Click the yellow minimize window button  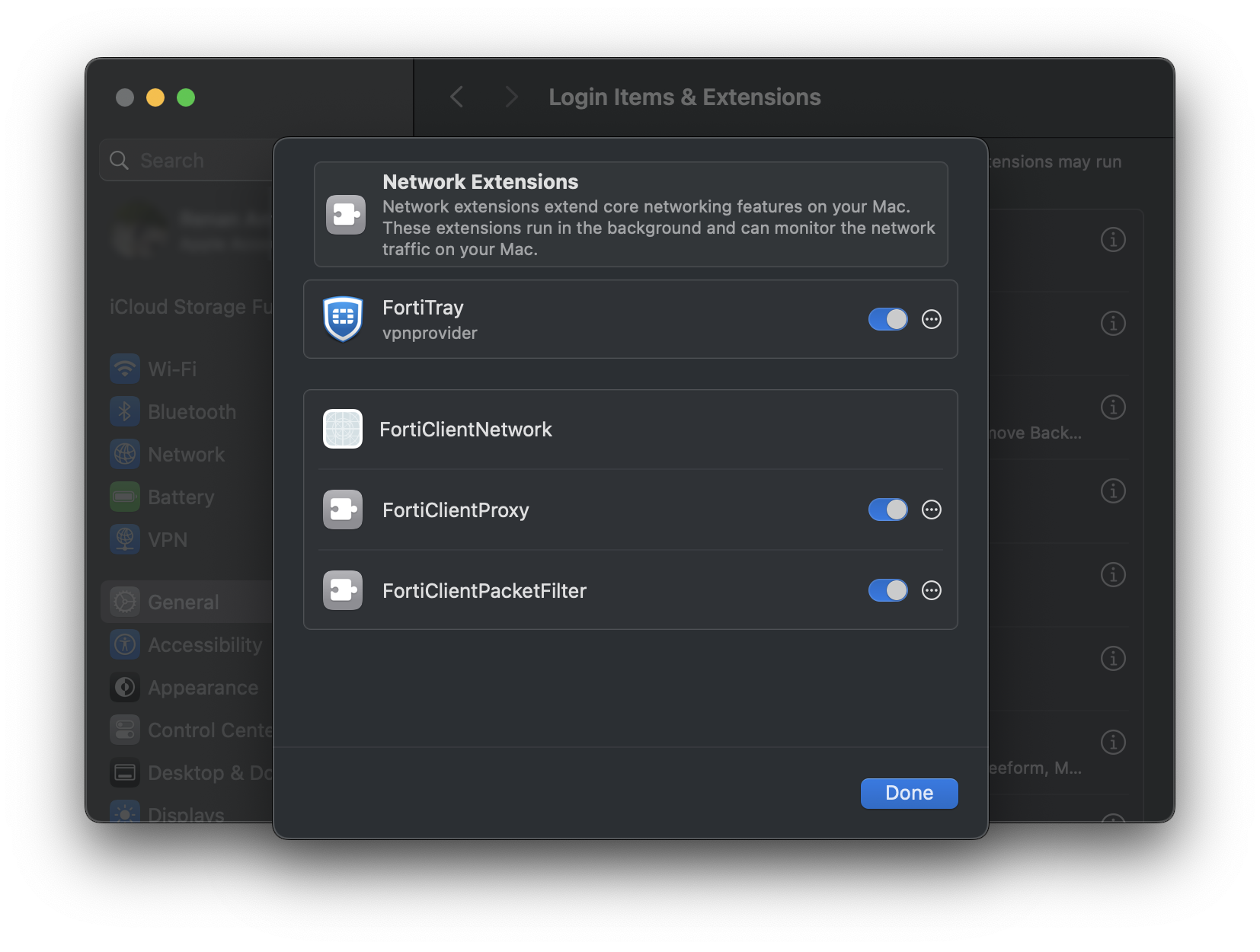coord(155,97)
